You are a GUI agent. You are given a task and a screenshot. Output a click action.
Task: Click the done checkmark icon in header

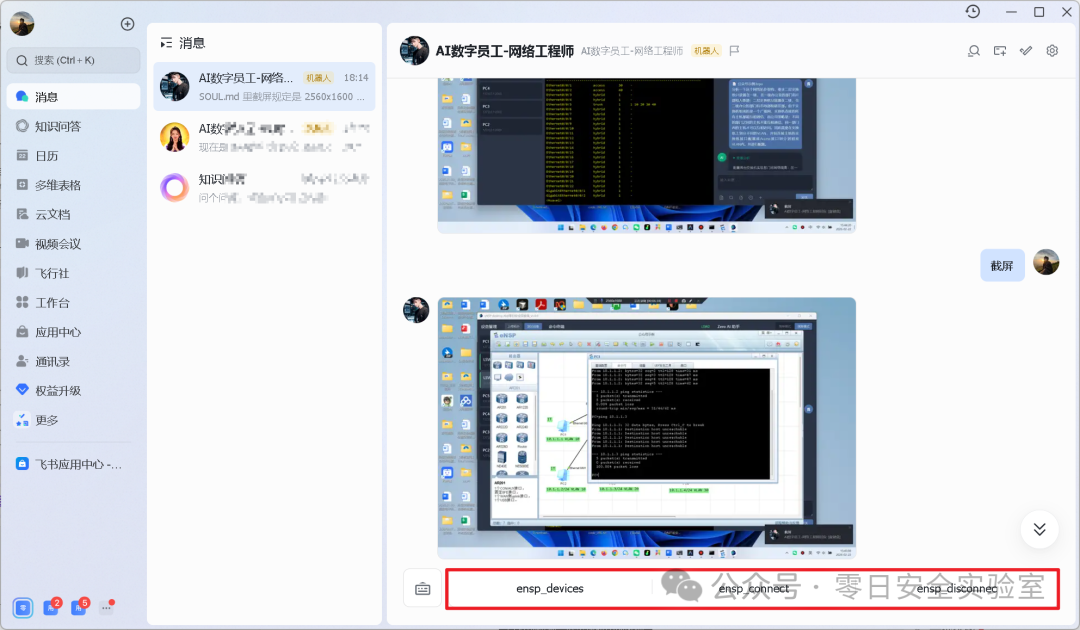coord(1026,51)
